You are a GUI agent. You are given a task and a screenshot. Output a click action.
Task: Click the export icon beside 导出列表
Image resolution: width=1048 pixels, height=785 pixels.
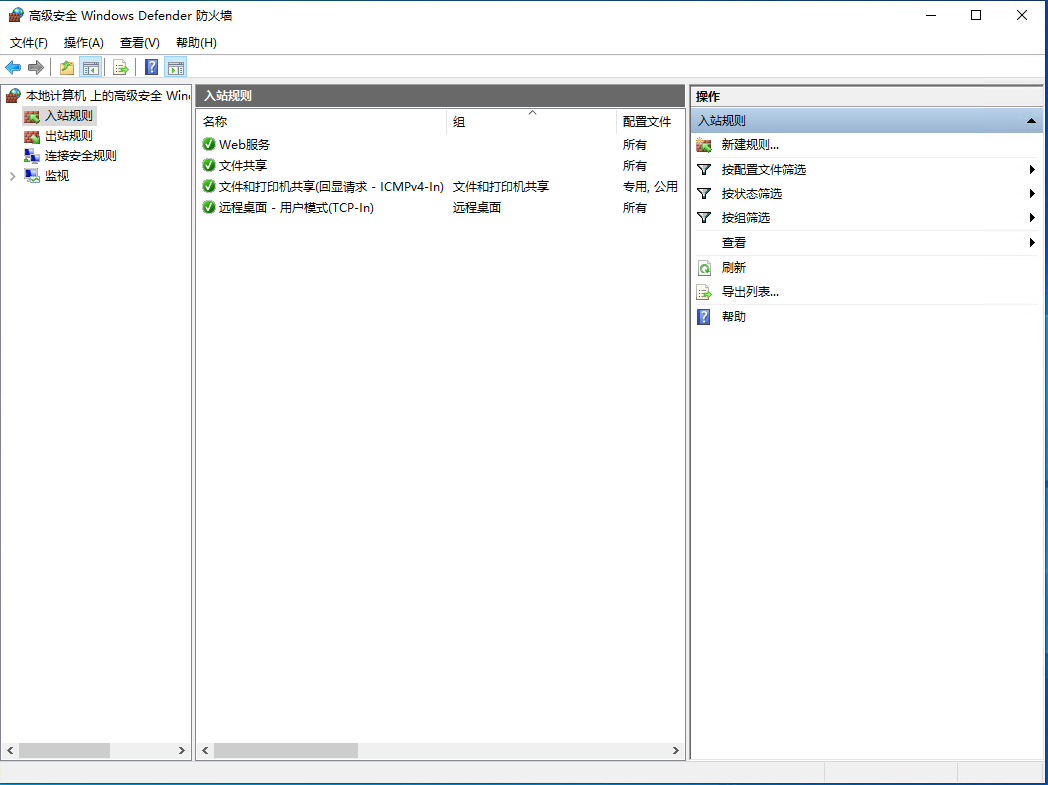tap(704, 292)
